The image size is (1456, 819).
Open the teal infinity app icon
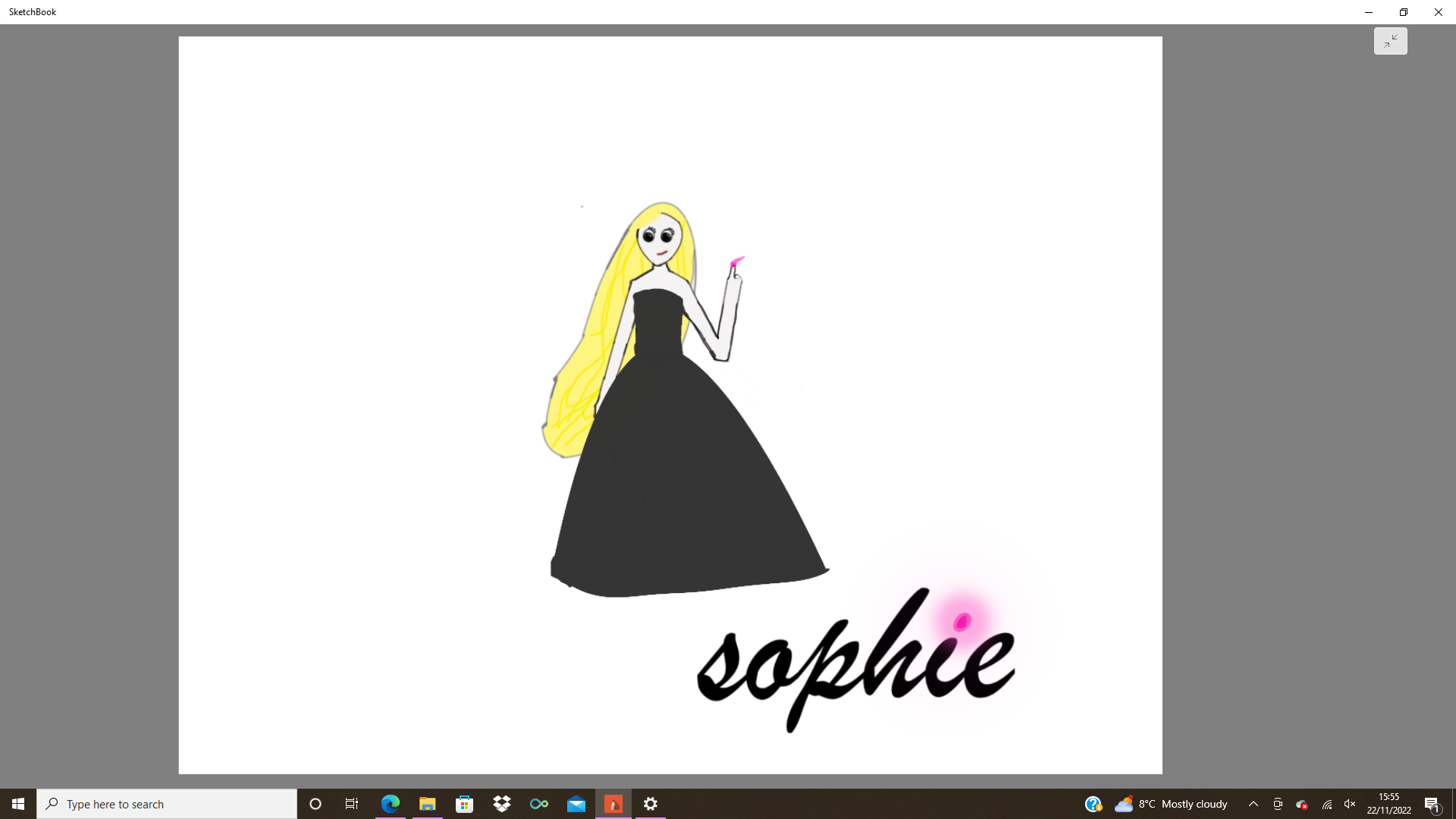pyautogui.click(x=539, y=804)
